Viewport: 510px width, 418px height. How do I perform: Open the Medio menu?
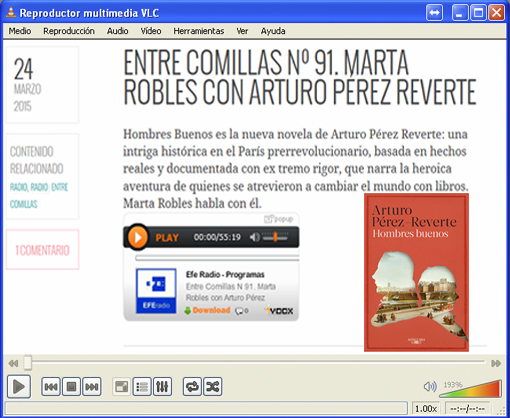tap(20, 31)
